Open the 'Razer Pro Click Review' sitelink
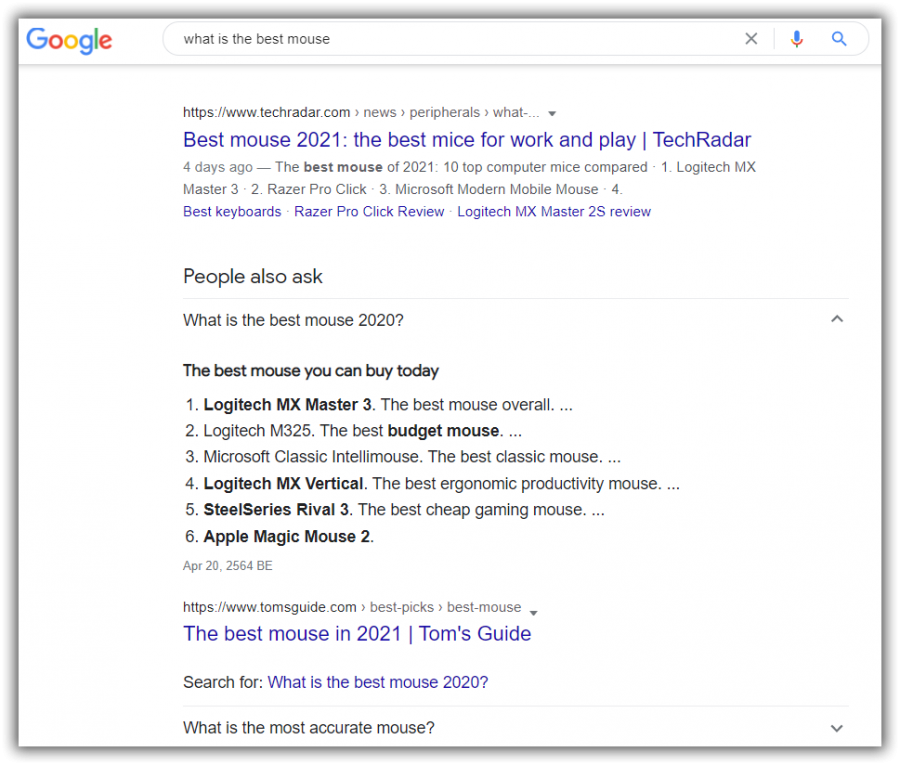Image resolution: width=900 pixels, height=765 pixels. (x=369, y=212)
